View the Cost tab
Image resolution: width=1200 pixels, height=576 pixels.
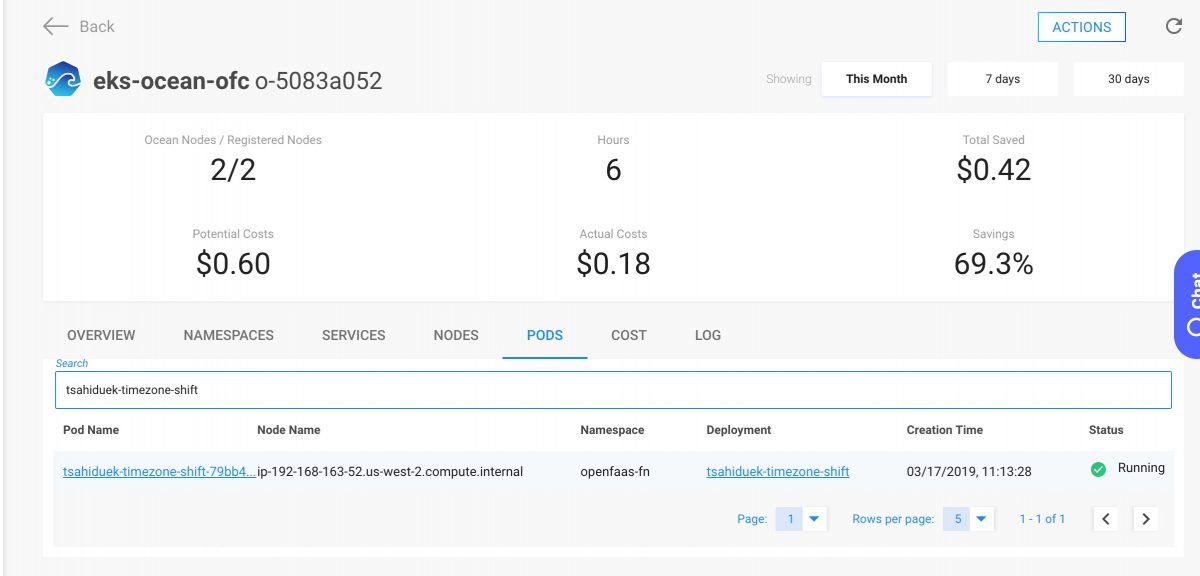[x=628, y=335]
